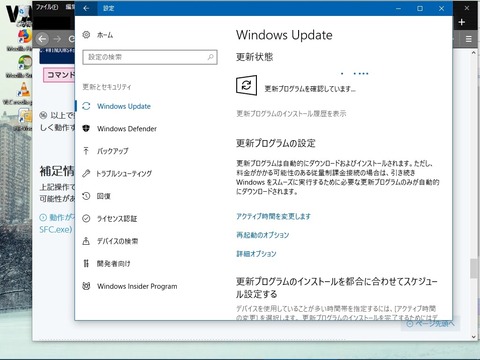Select ライセンス認証 in the sidebar
Image resolution: width=480 pixels, height=360 pixels.
point(117,219)
